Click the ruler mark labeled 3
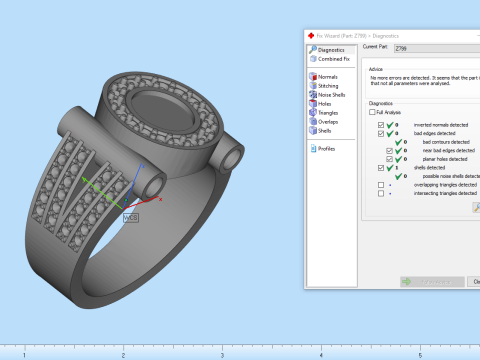Viewport: 480px width, 360px height. pos(222,355)
